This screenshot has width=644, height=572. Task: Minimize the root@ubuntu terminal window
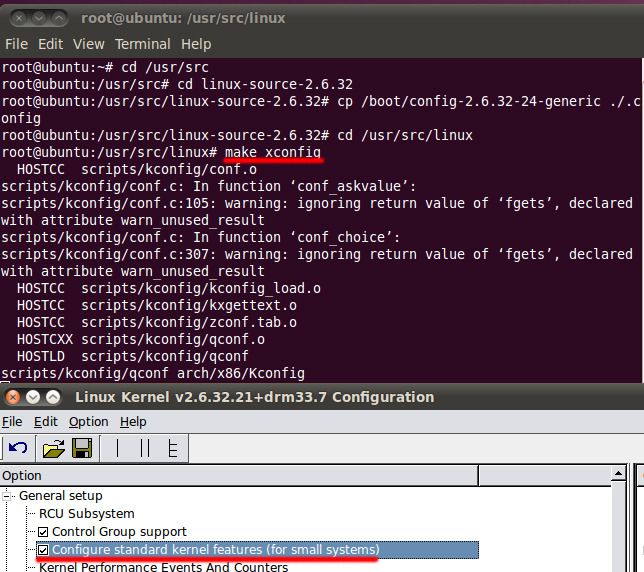click(x=39, y=18)
